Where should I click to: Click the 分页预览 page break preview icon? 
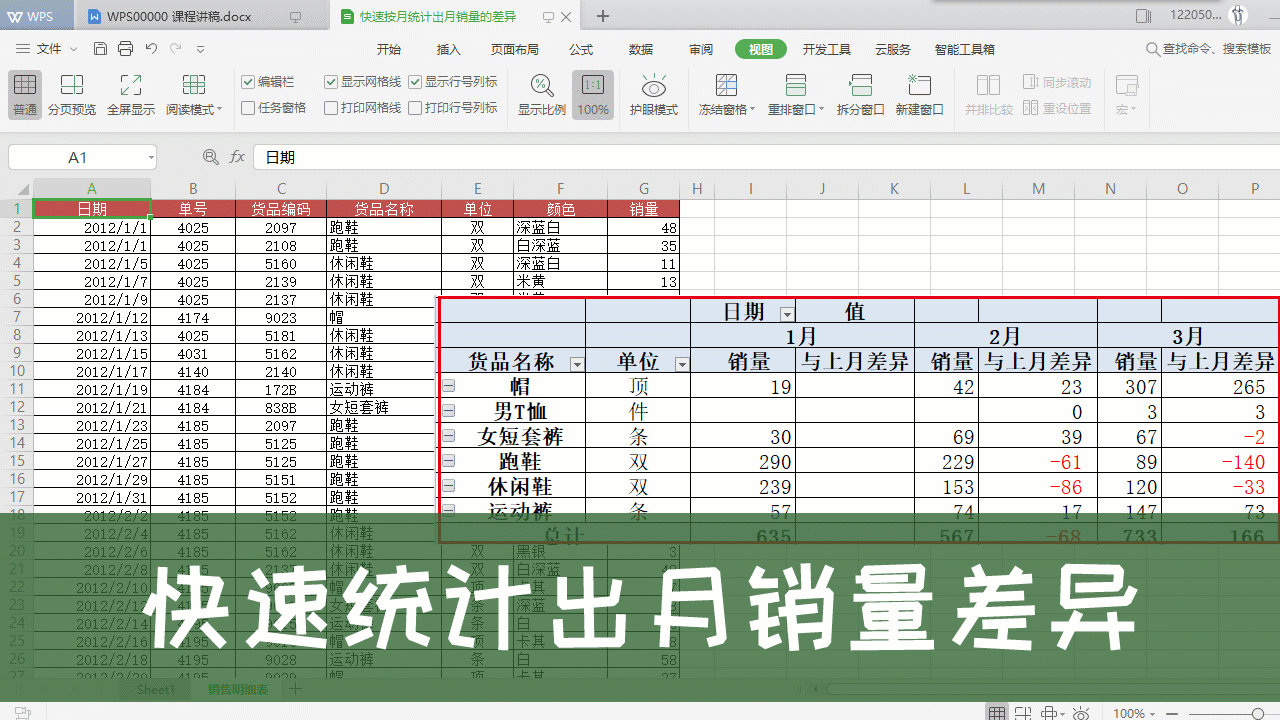(x=72, y=95)
